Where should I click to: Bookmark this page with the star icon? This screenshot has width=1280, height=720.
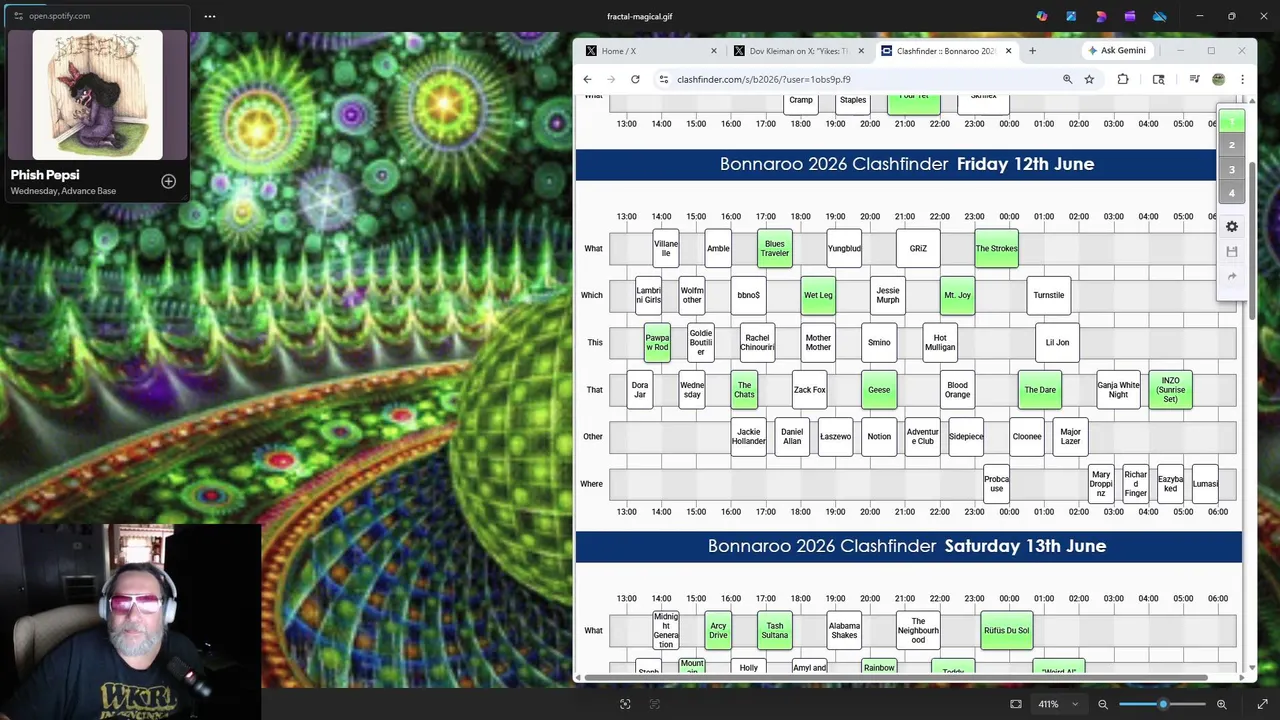click(x=1089, y=79)
